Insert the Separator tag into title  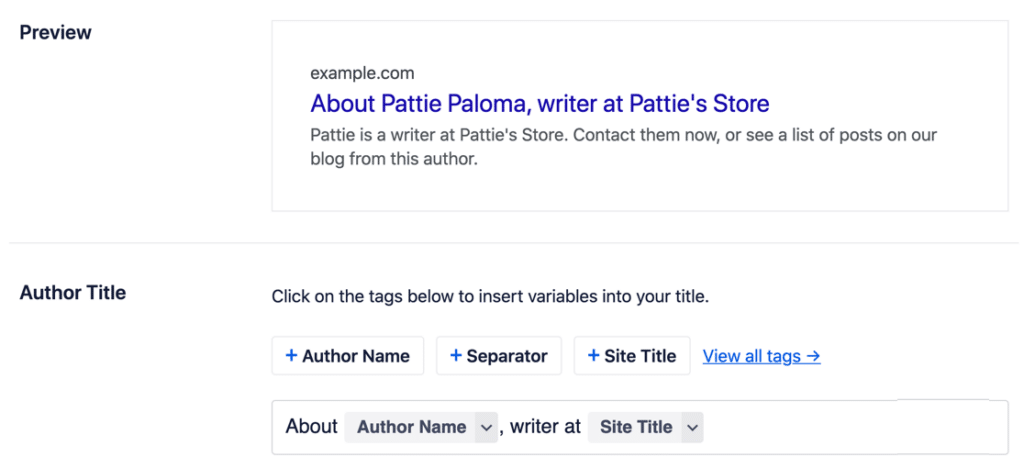click(499, 356)
